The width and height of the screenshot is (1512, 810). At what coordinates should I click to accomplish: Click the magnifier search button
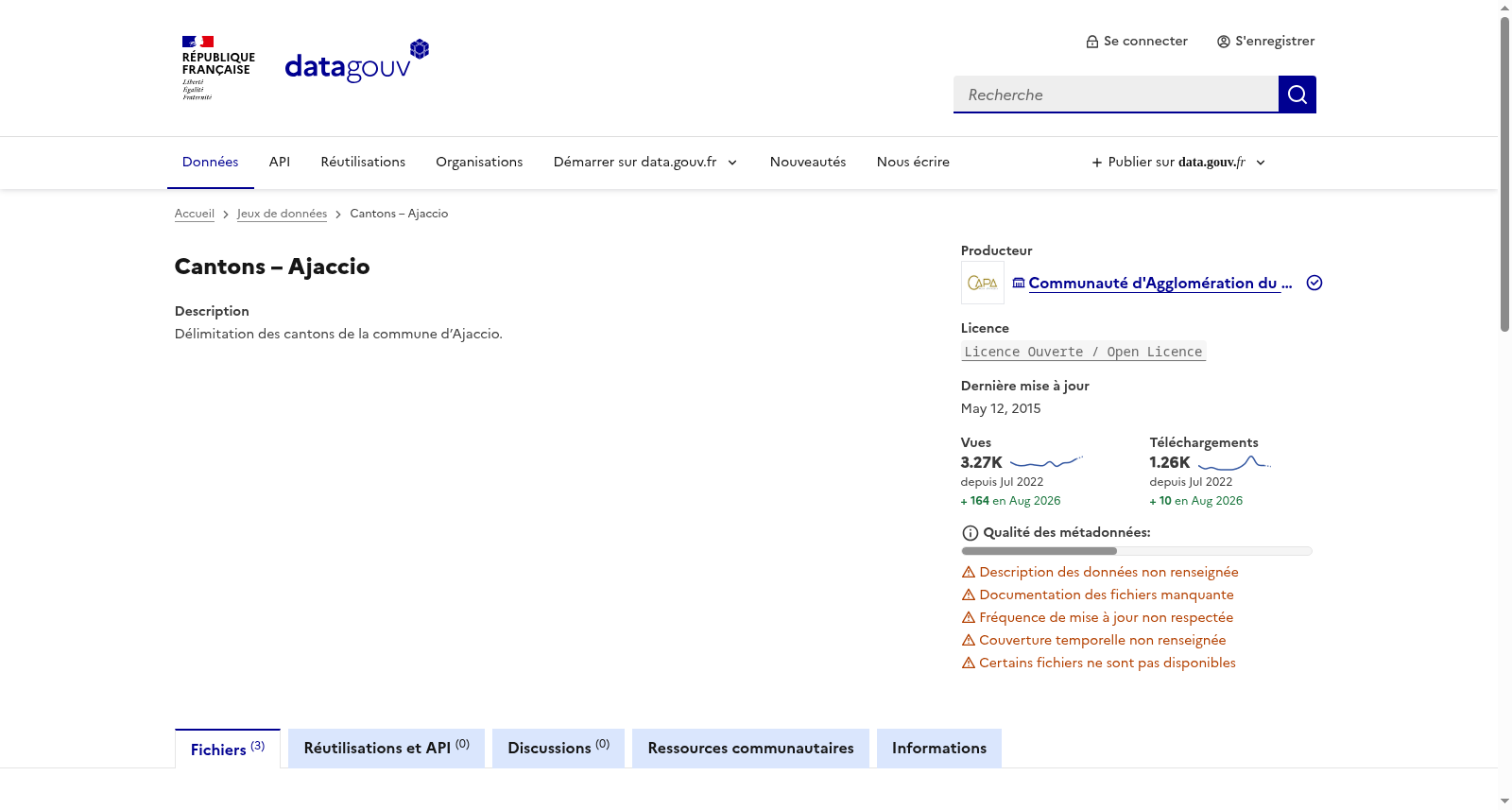click(1297, 95)
